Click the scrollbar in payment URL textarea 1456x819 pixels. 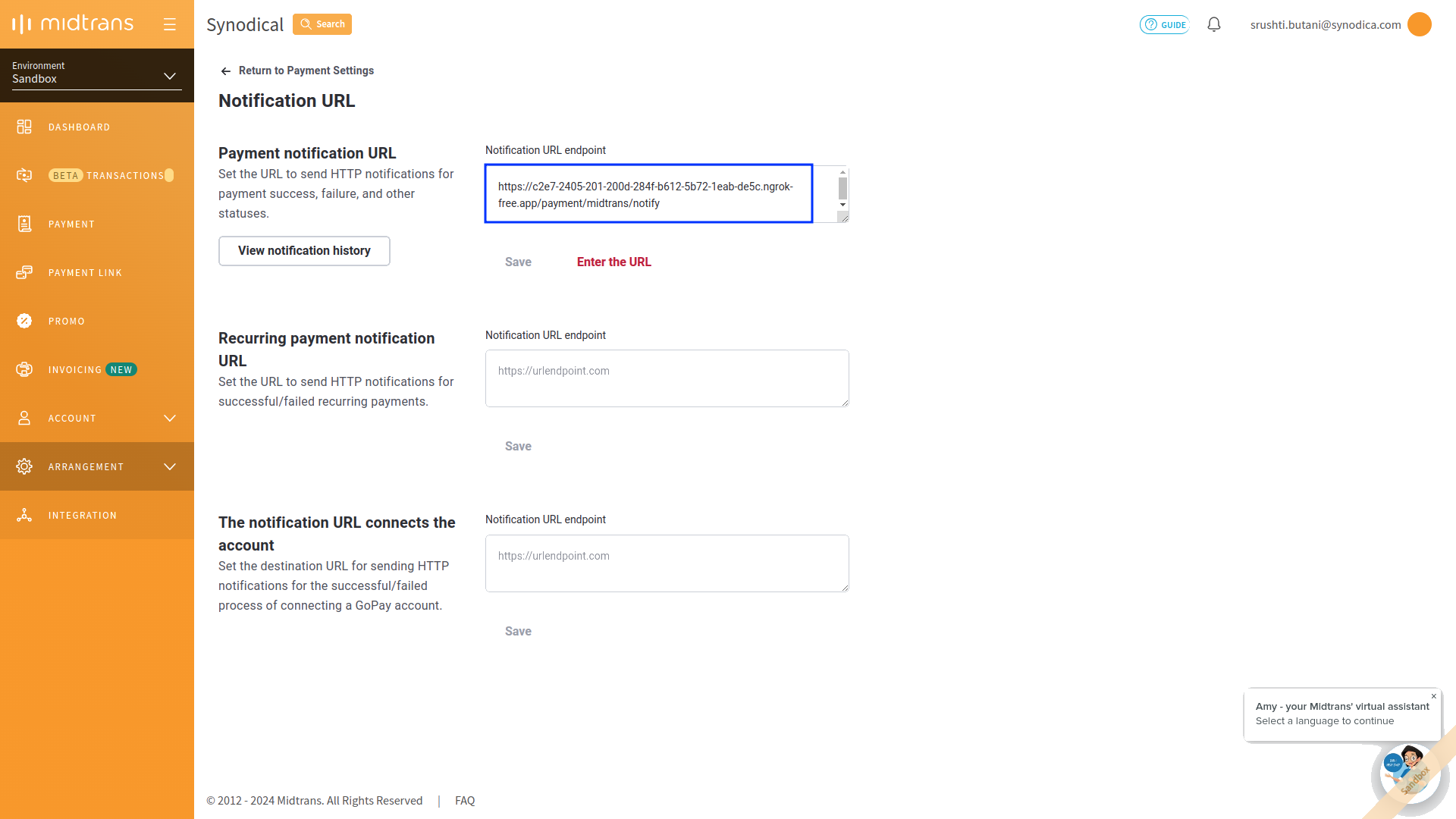[843, 188]
